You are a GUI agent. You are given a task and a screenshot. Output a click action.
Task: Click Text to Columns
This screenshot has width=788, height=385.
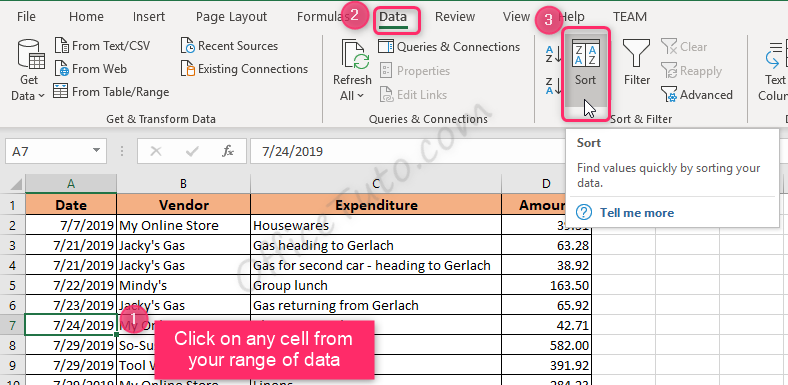pos(774,70)
